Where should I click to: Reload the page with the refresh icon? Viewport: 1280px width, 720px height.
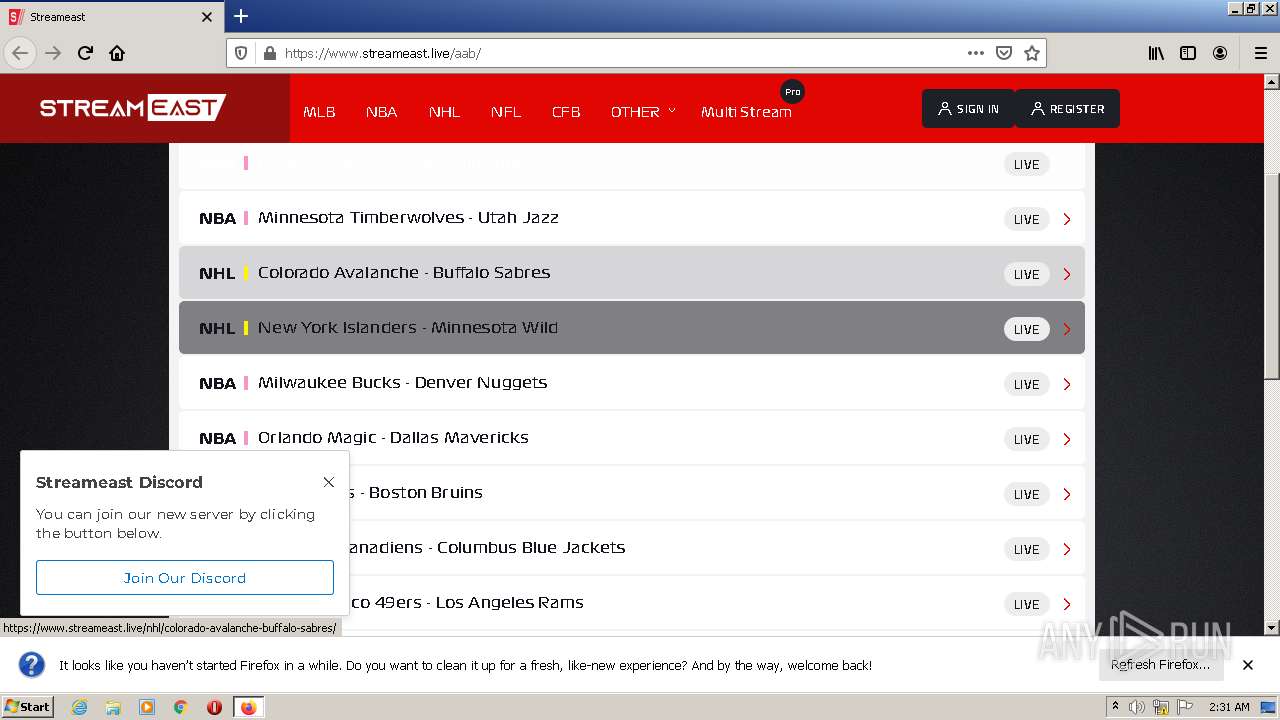(x=85, y=53)
